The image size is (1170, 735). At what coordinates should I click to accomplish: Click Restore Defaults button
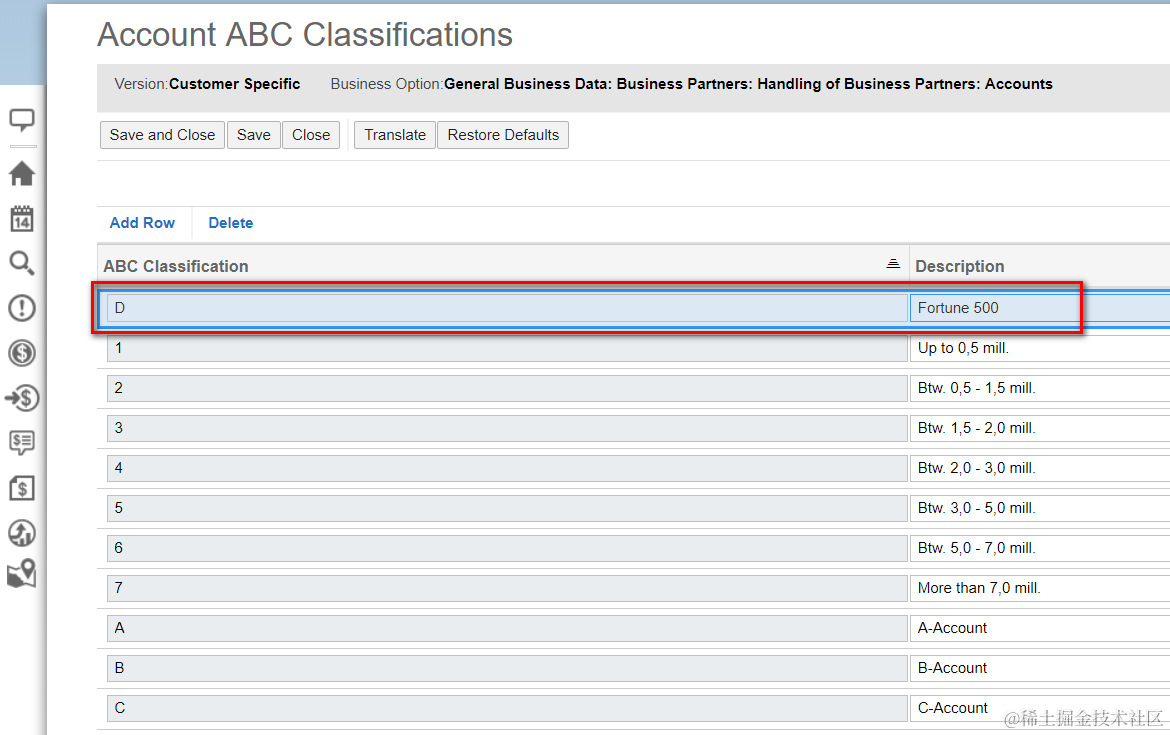pyautogui.click(x=503, y=135)
